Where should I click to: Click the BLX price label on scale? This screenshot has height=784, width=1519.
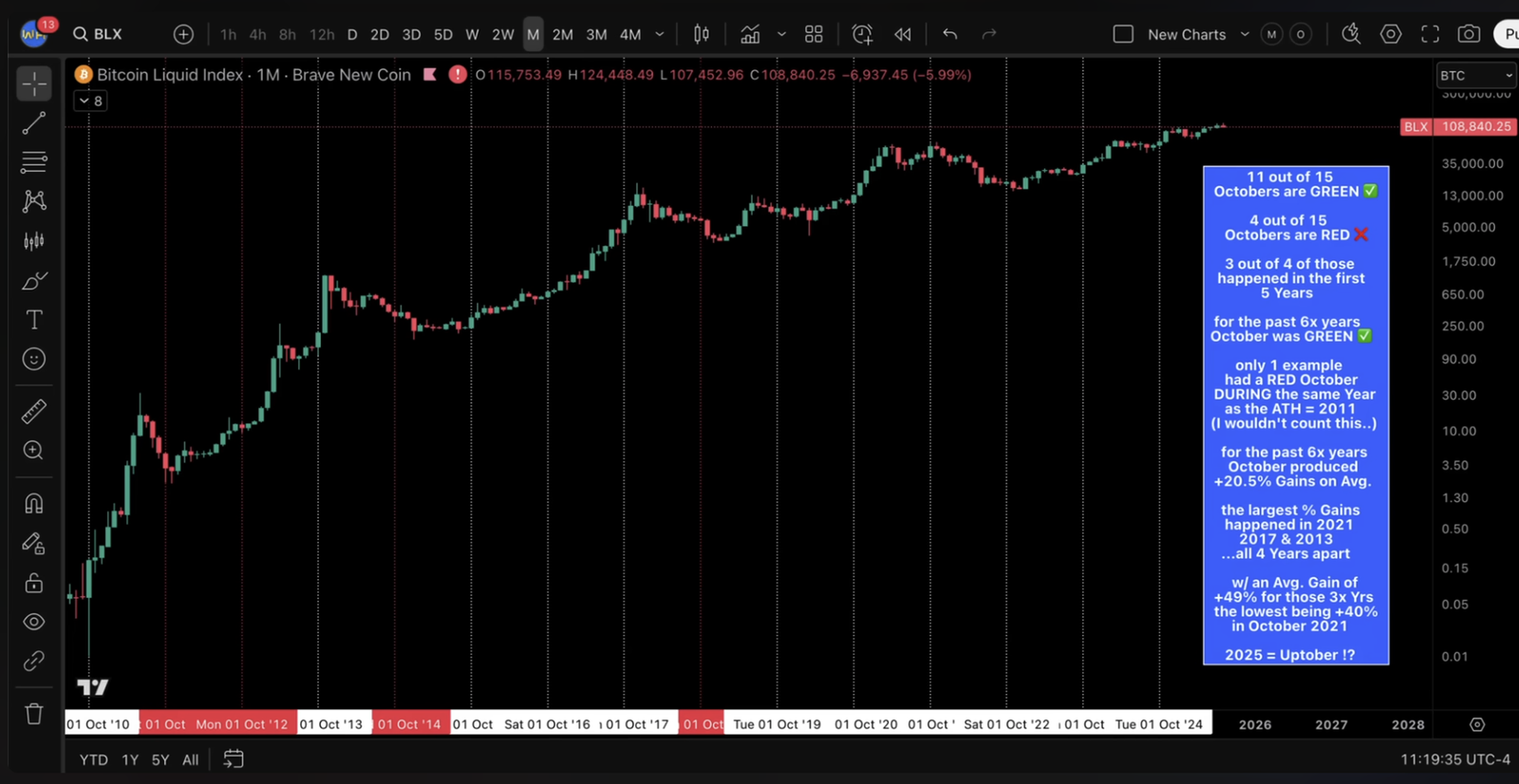click(x=1416, y=126)
